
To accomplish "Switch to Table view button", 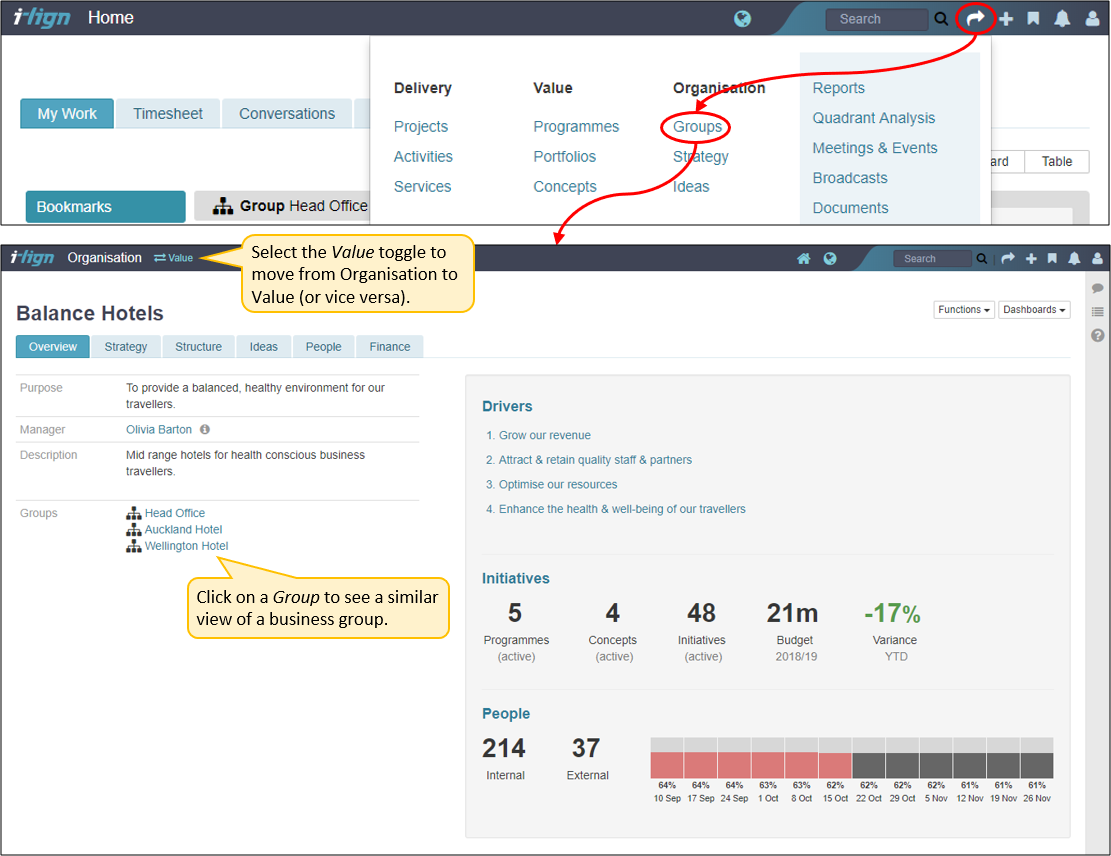I will point(1056,162).
